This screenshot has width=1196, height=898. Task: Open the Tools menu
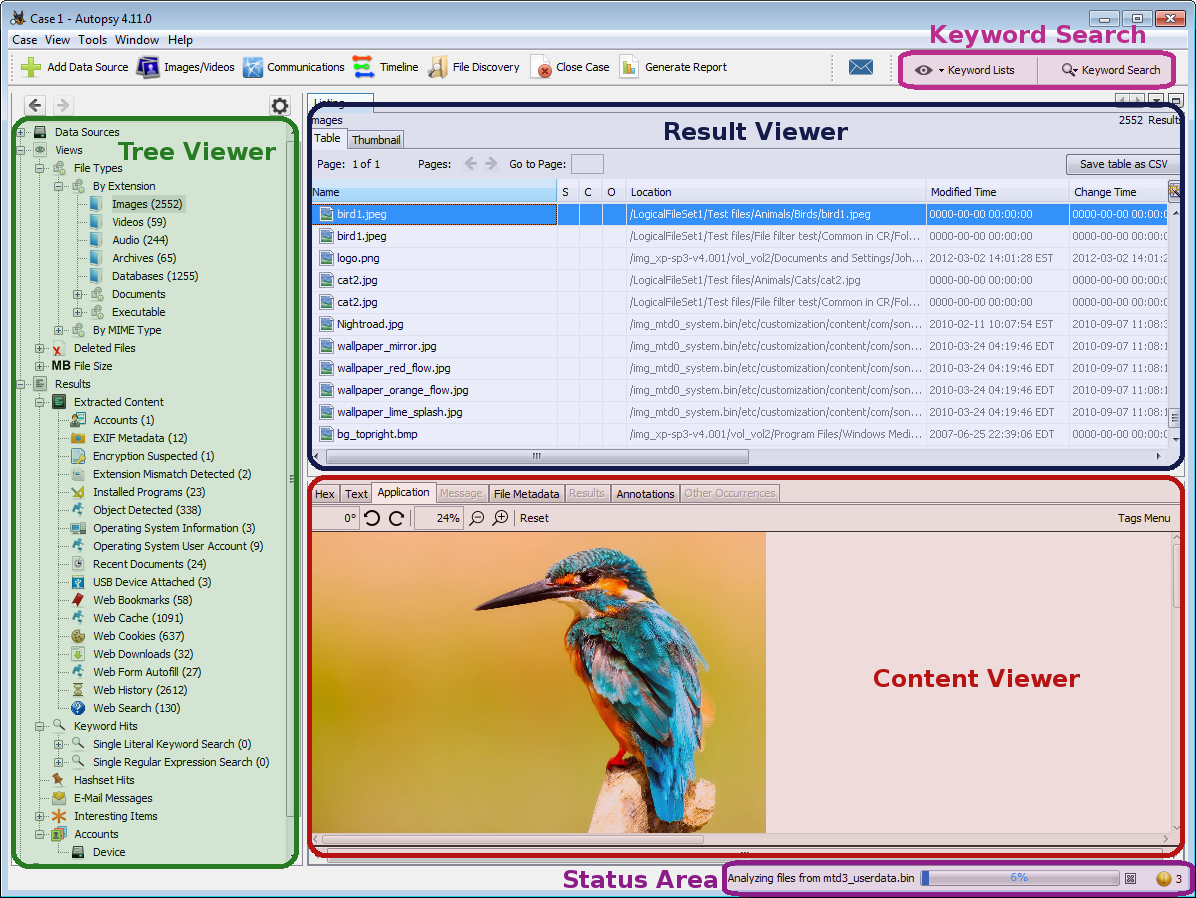coord(92,40)
